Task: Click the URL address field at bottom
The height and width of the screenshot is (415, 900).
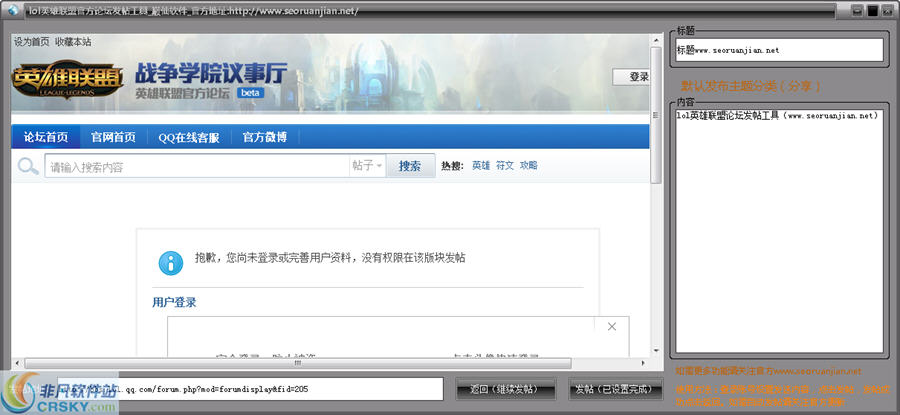Action: [250, 389]
